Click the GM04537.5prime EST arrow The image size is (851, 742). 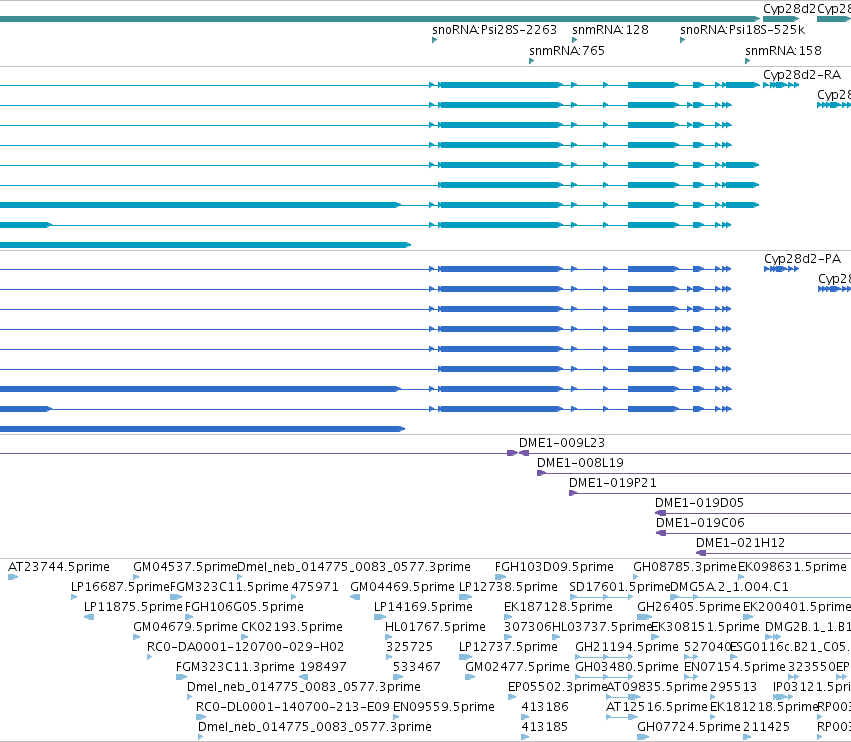tap(136, 577)
